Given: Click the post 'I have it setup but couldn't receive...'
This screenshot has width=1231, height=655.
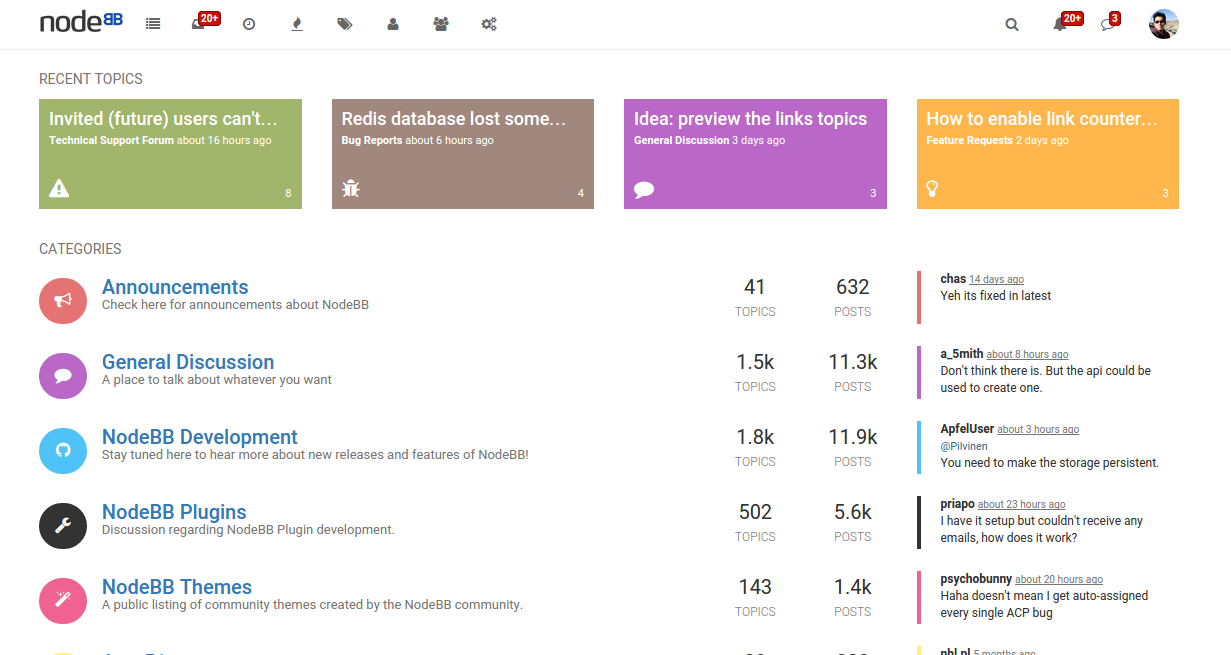Looking at the screenshot, I should tap(1042, 529).
